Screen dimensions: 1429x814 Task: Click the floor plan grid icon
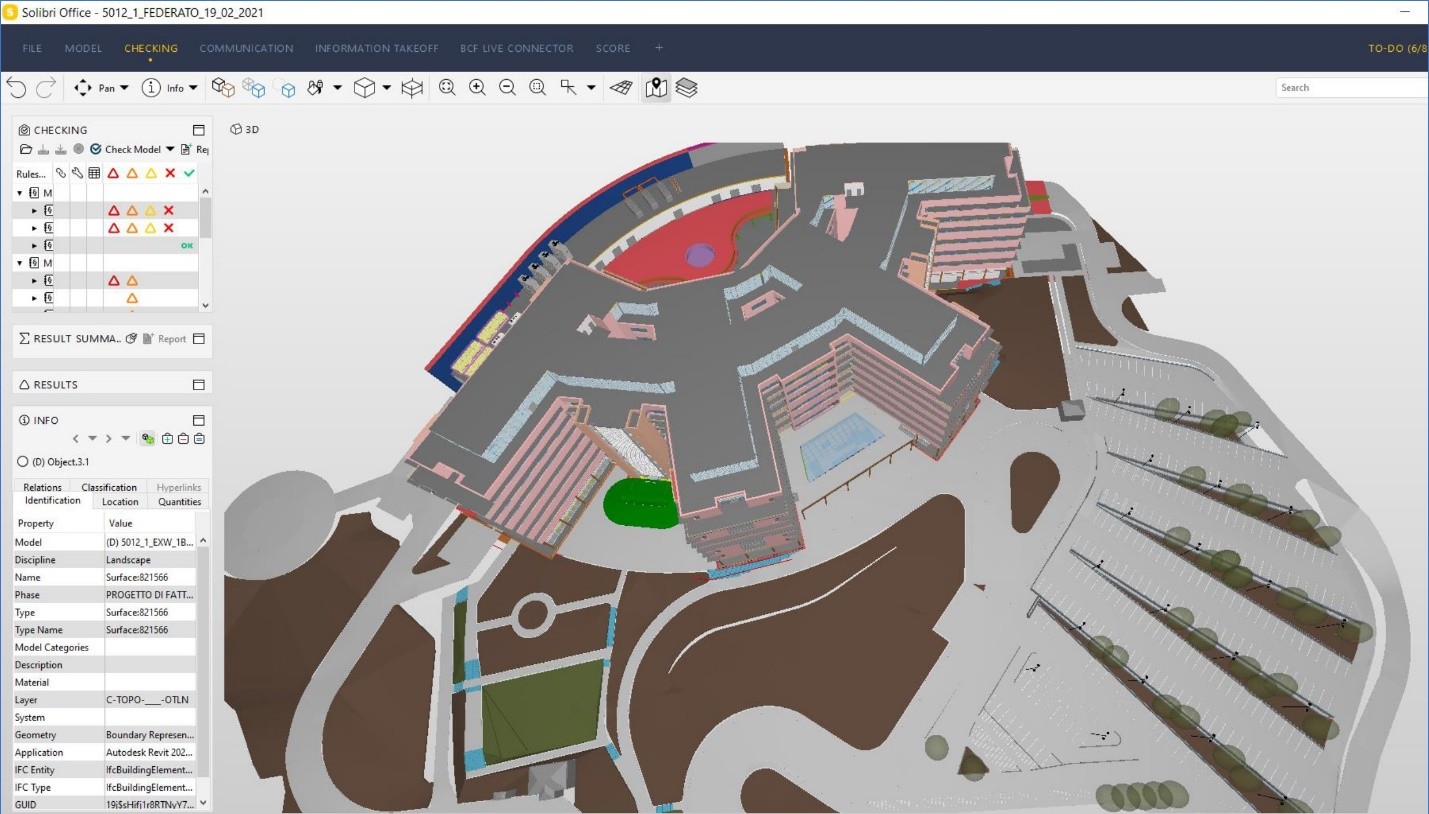tap(621, 88)
